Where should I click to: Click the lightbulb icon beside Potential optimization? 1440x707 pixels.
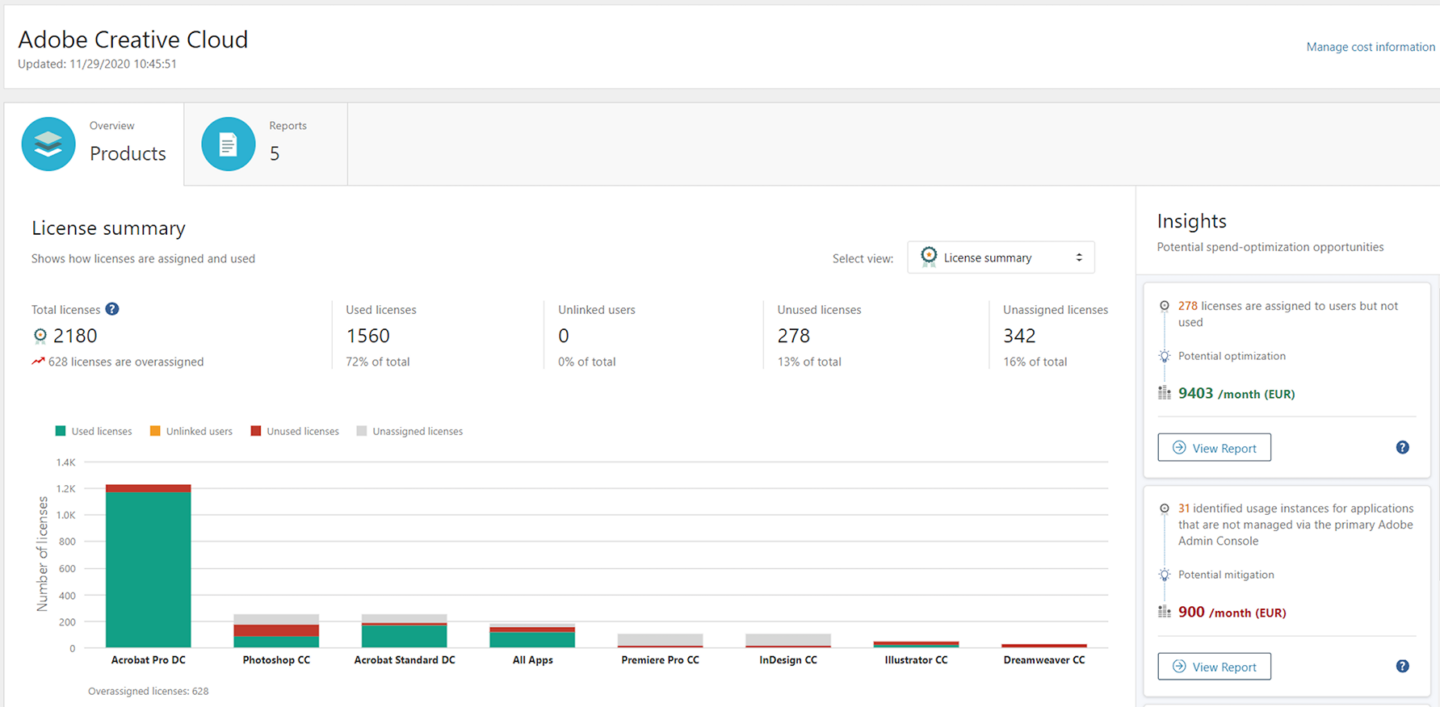1164,356
